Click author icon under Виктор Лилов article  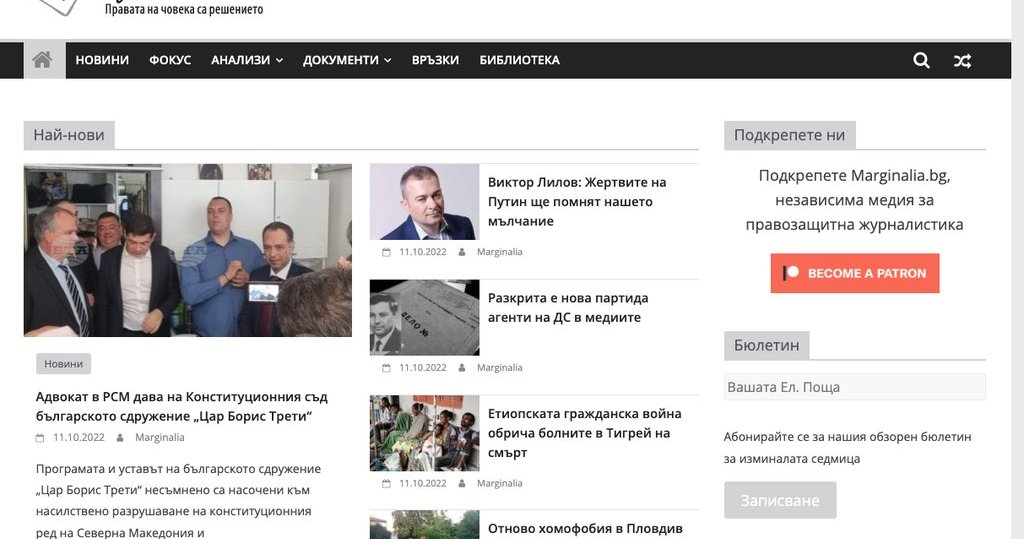[x=462, y=252]
